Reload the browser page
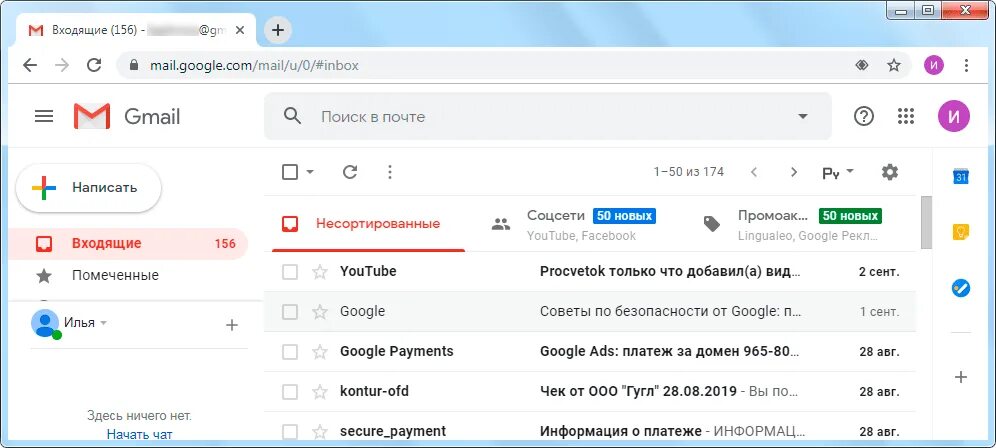Screen dimensions: 996x448 94,65
